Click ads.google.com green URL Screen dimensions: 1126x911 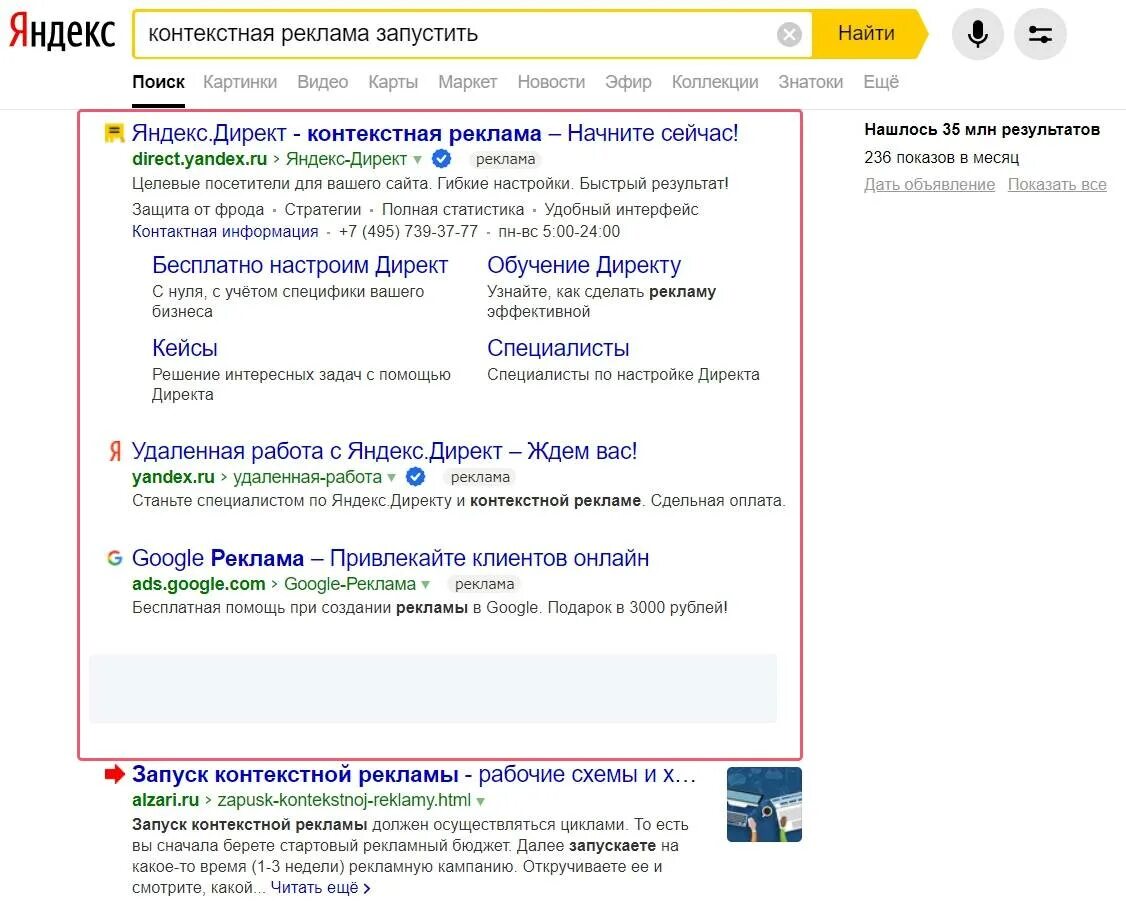point(199,584)
